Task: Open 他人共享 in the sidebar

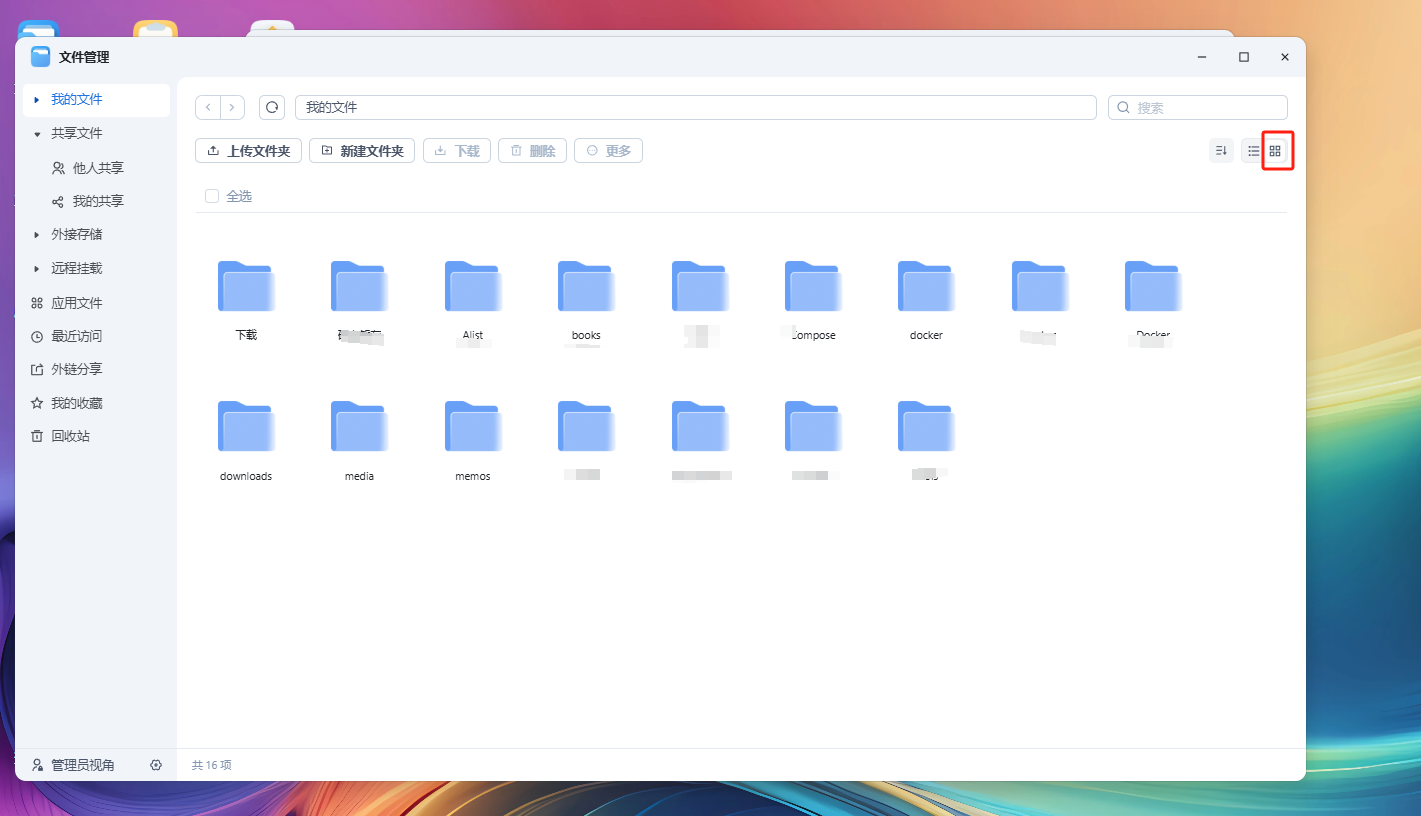Action: (x=89, y=168)
